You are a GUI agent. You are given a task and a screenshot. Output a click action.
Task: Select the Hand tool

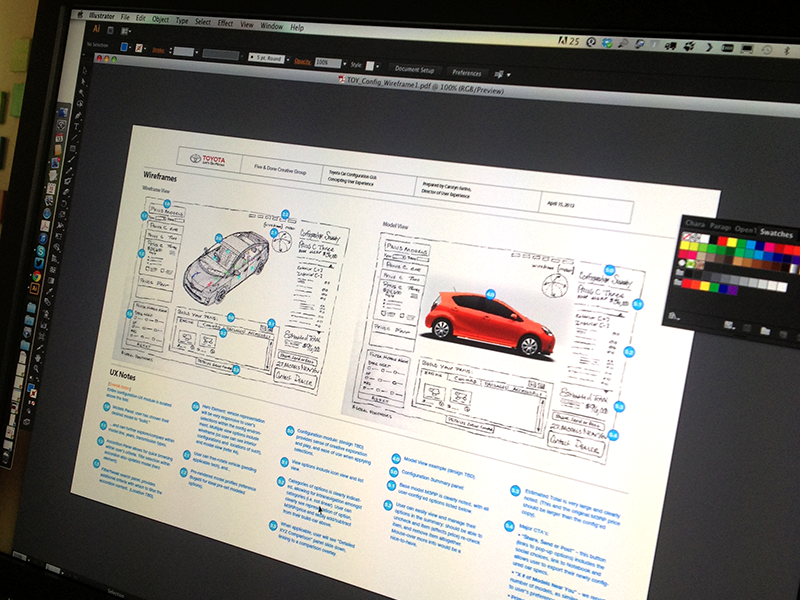(38, 358)
